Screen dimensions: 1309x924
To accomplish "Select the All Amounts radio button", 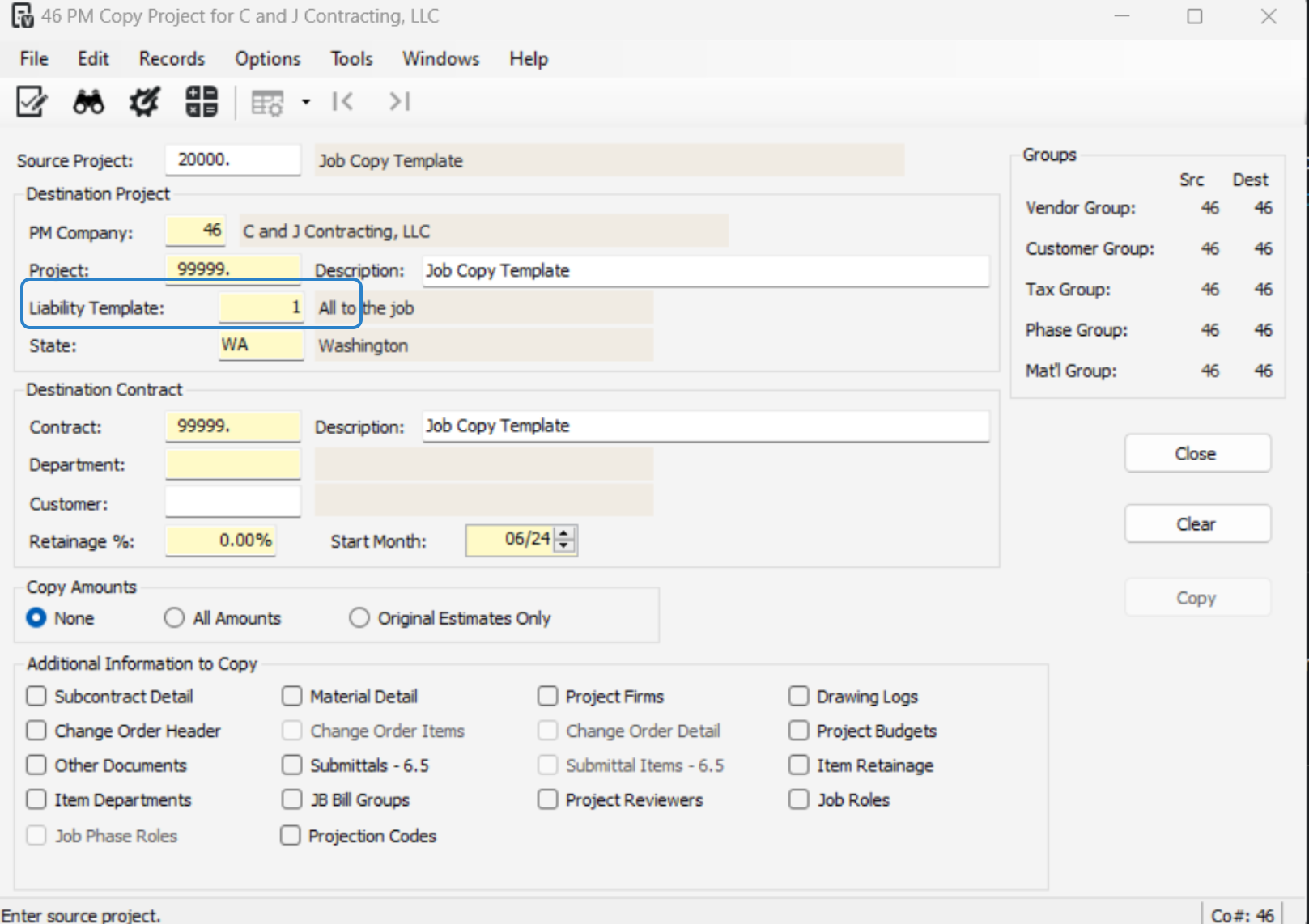I will click(174, 618).
